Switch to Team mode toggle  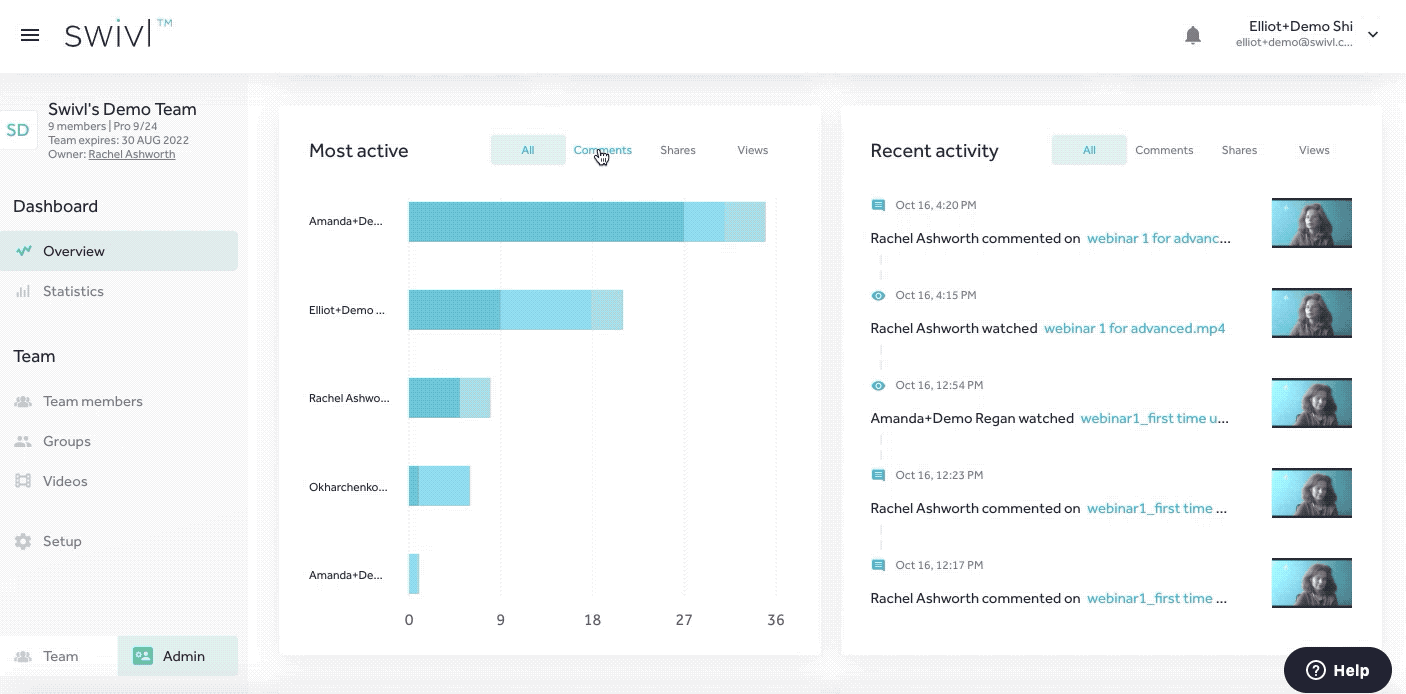point(59,656)
